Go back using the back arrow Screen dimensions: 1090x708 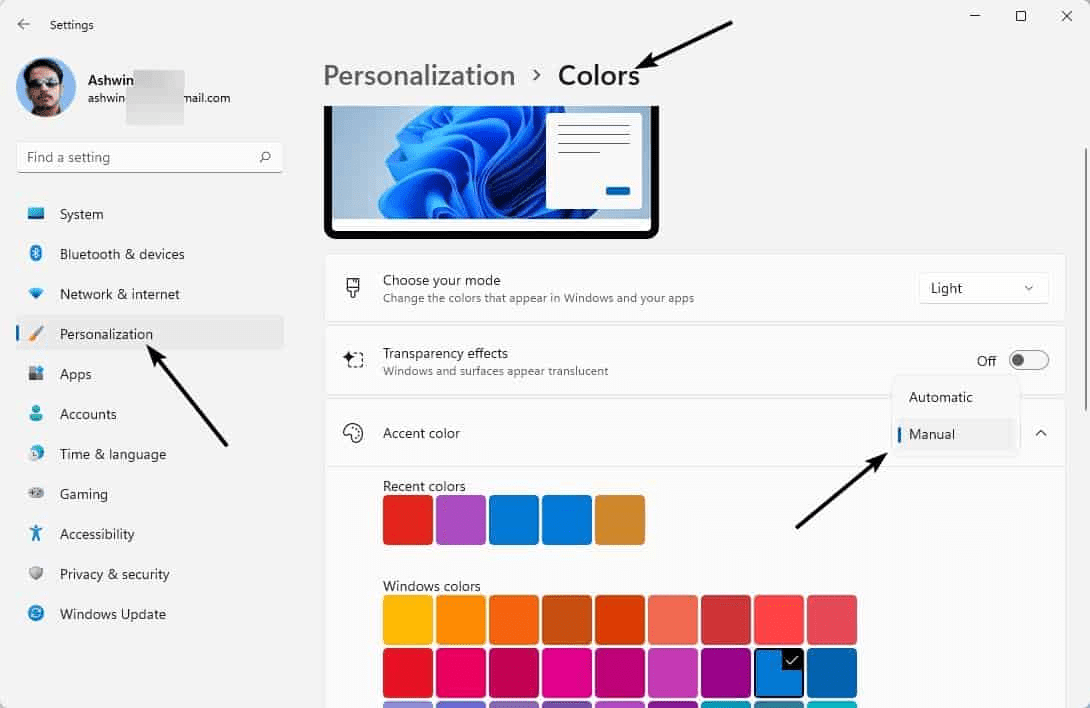coord(24,24)
